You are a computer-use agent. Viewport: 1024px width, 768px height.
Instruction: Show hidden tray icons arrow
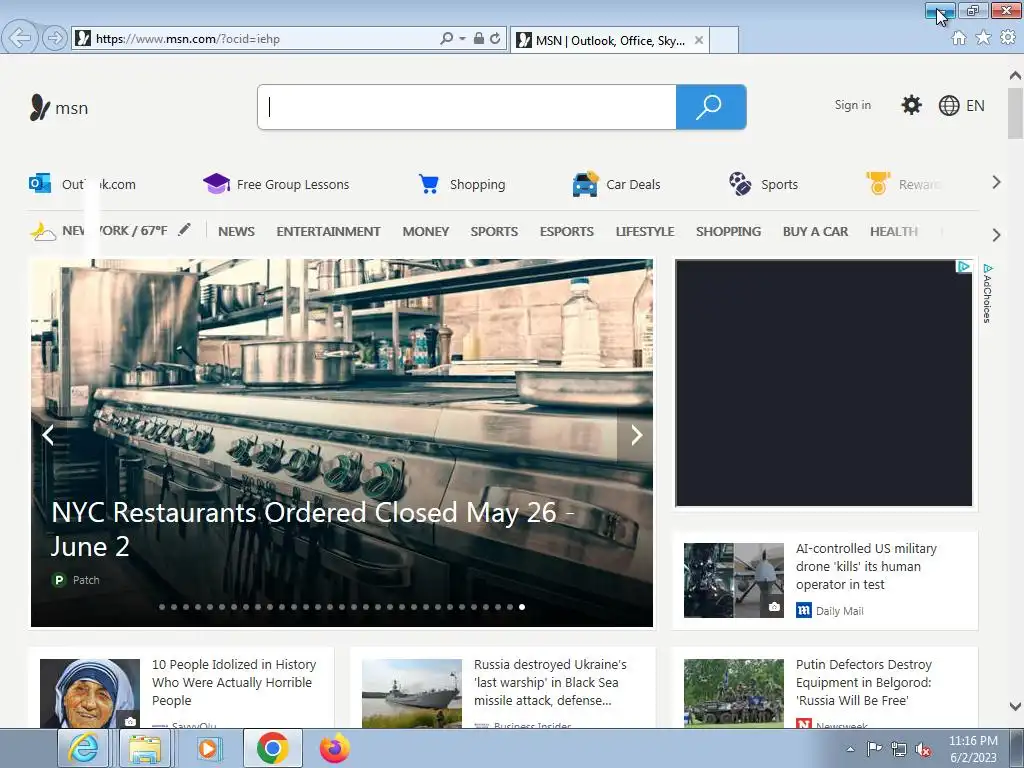(850, 749)
